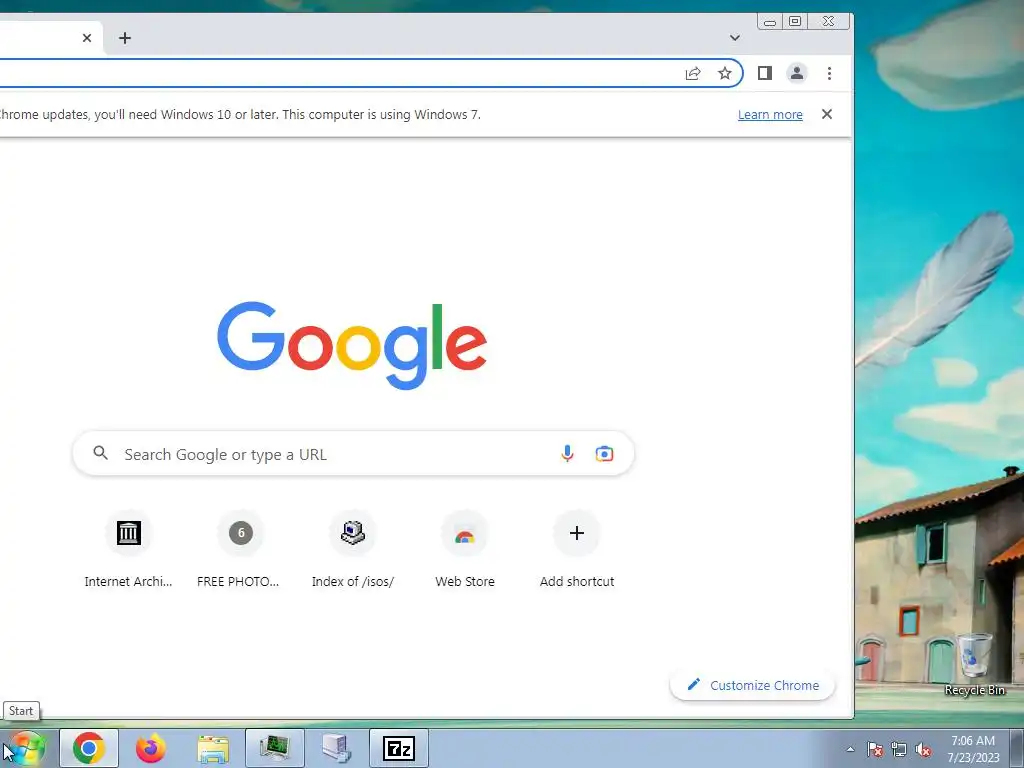Click the Search Google or type a URL box
This screenshot has height=768, width=1024.
tap(353, 453)
